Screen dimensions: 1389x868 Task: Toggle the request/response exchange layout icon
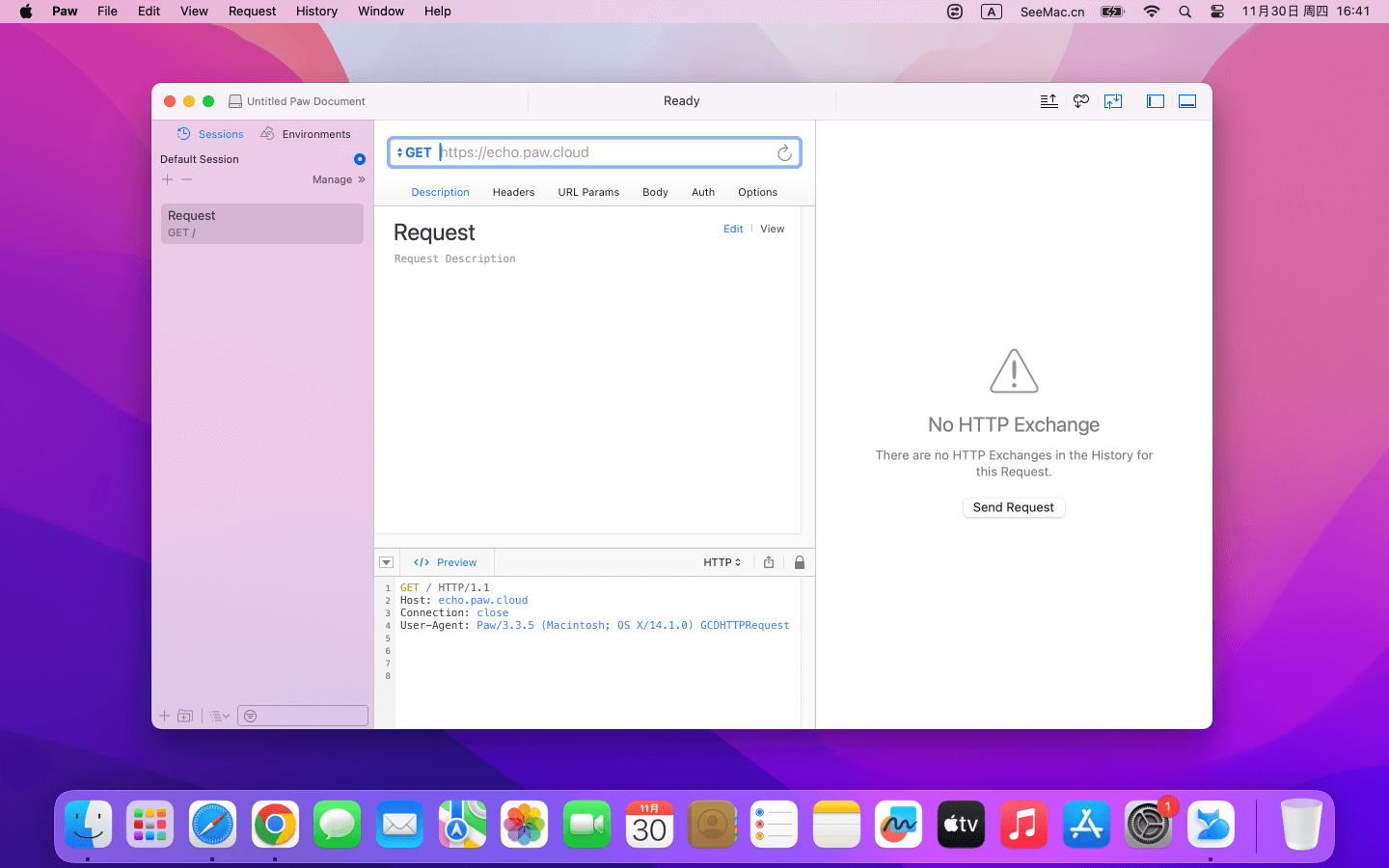point(1113,101)
